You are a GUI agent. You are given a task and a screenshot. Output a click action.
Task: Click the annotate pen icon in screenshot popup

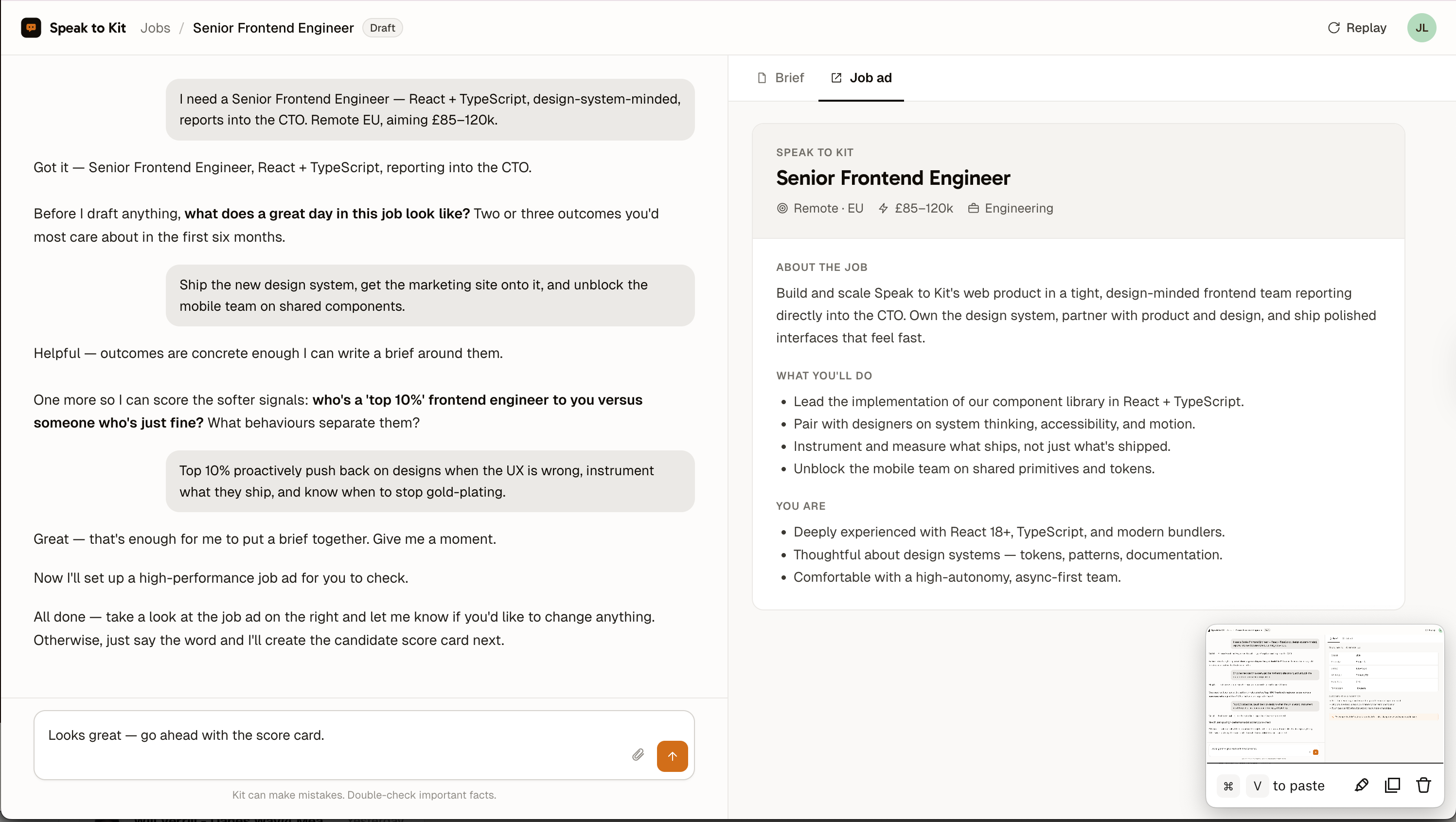1362,786
